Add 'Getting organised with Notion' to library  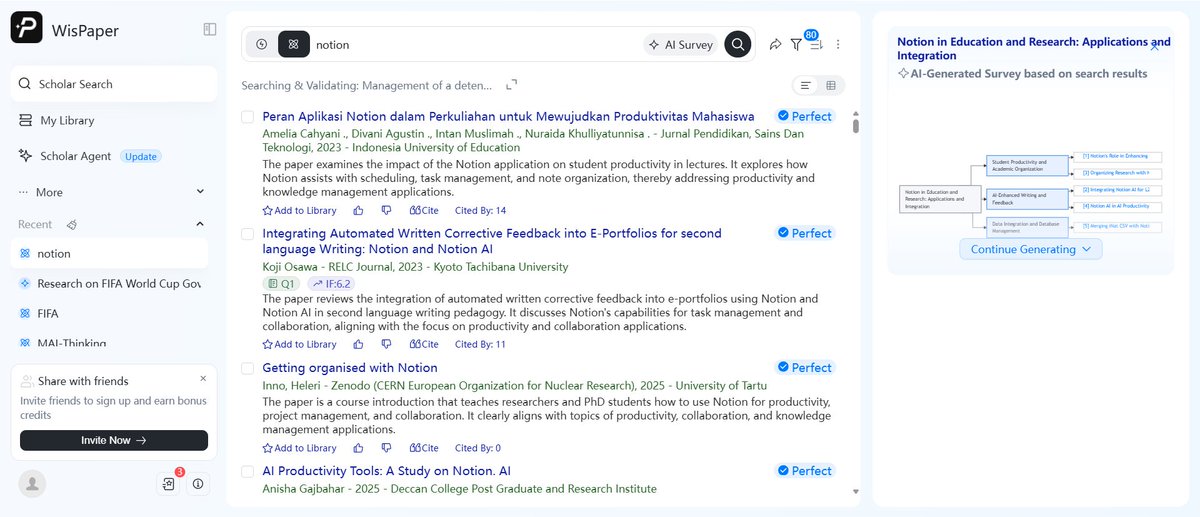pos(299,448)
